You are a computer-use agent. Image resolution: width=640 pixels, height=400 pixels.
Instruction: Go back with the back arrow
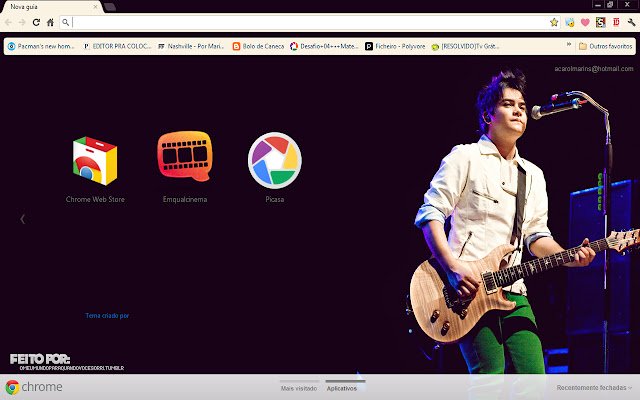[9, 22]
